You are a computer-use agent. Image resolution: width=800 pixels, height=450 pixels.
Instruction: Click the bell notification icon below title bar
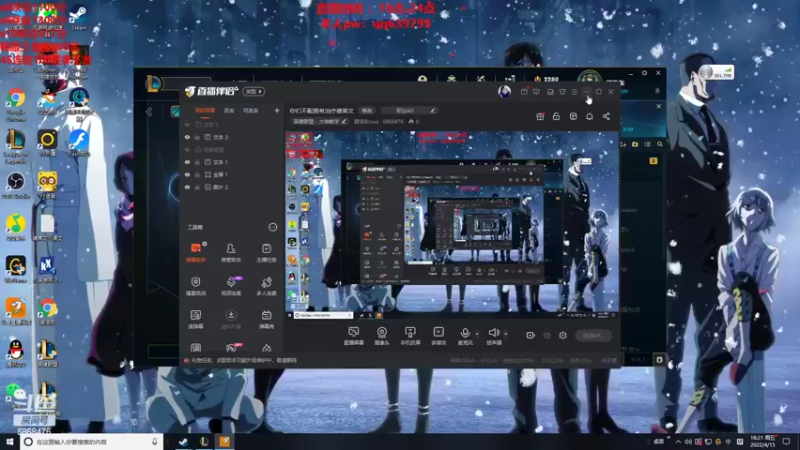(x=589, y=116)
